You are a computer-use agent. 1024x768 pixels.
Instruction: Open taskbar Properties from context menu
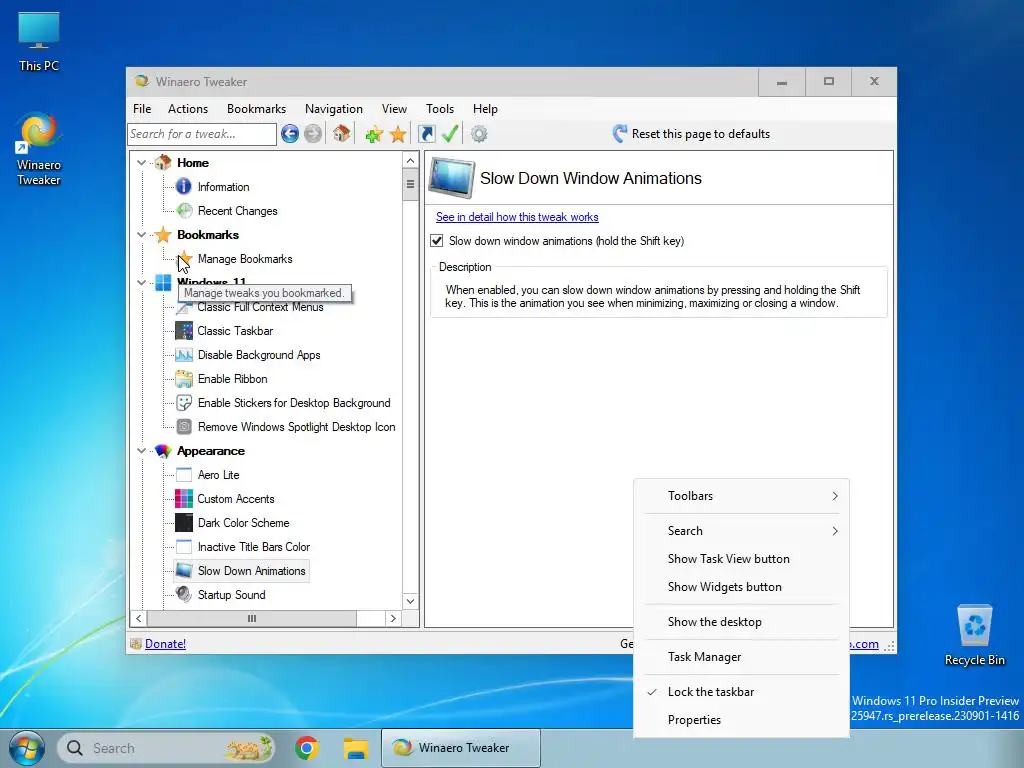pos(741,720)
